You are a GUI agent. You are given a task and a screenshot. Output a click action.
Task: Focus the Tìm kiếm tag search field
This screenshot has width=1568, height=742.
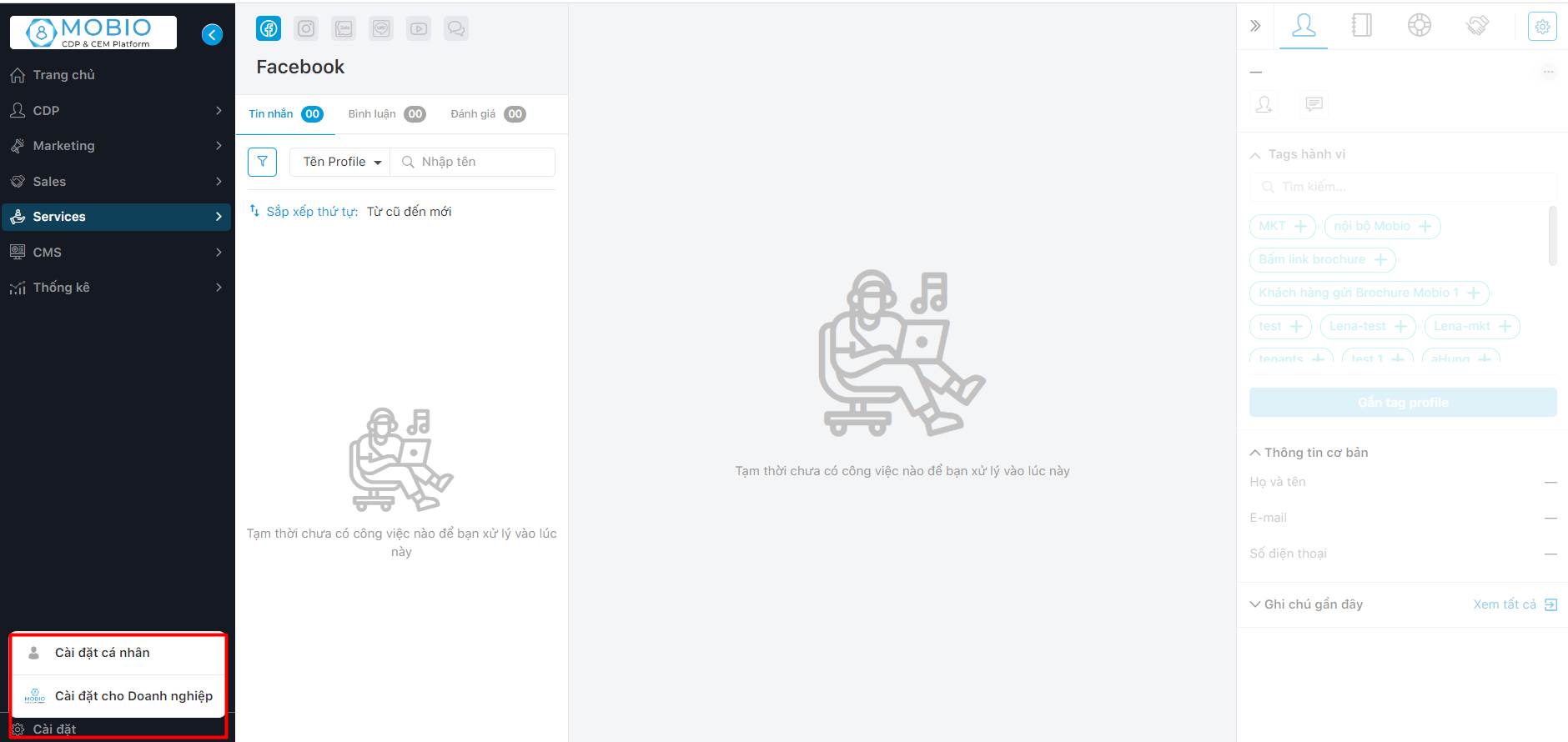[x=1403, y=187]
